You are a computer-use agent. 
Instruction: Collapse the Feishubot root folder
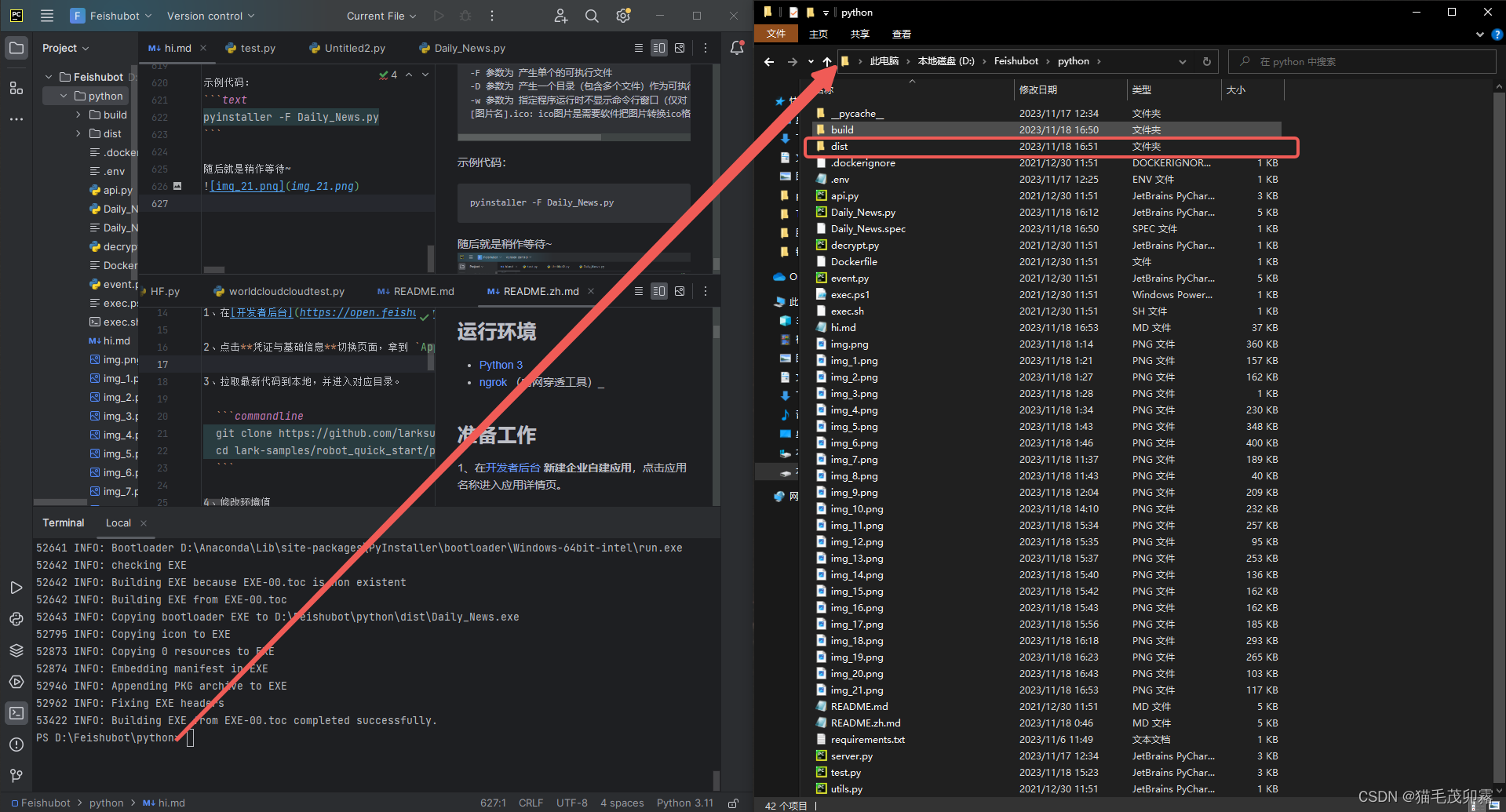point(49,77)
